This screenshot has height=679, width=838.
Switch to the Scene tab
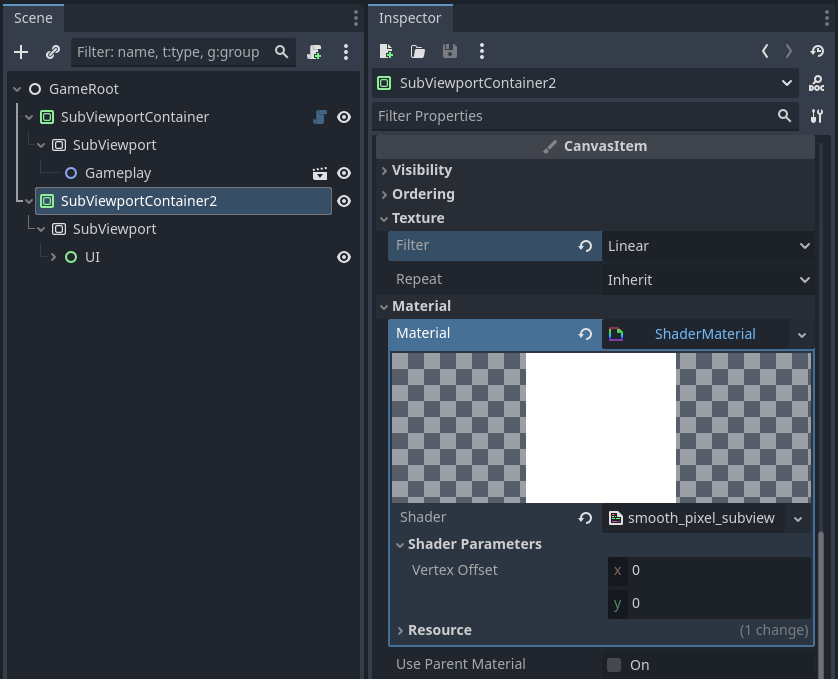coord(33,17)
